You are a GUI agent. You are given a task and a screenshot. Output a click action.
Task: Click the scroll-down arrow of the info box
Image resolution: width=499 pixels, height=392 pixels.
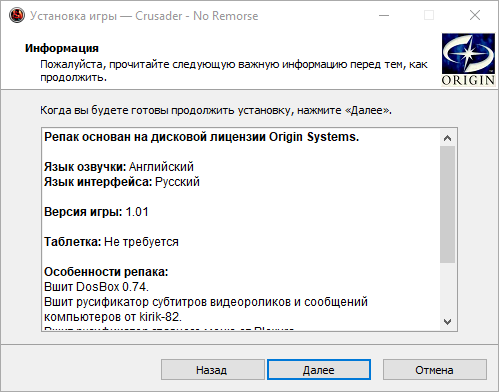(447, 322)
